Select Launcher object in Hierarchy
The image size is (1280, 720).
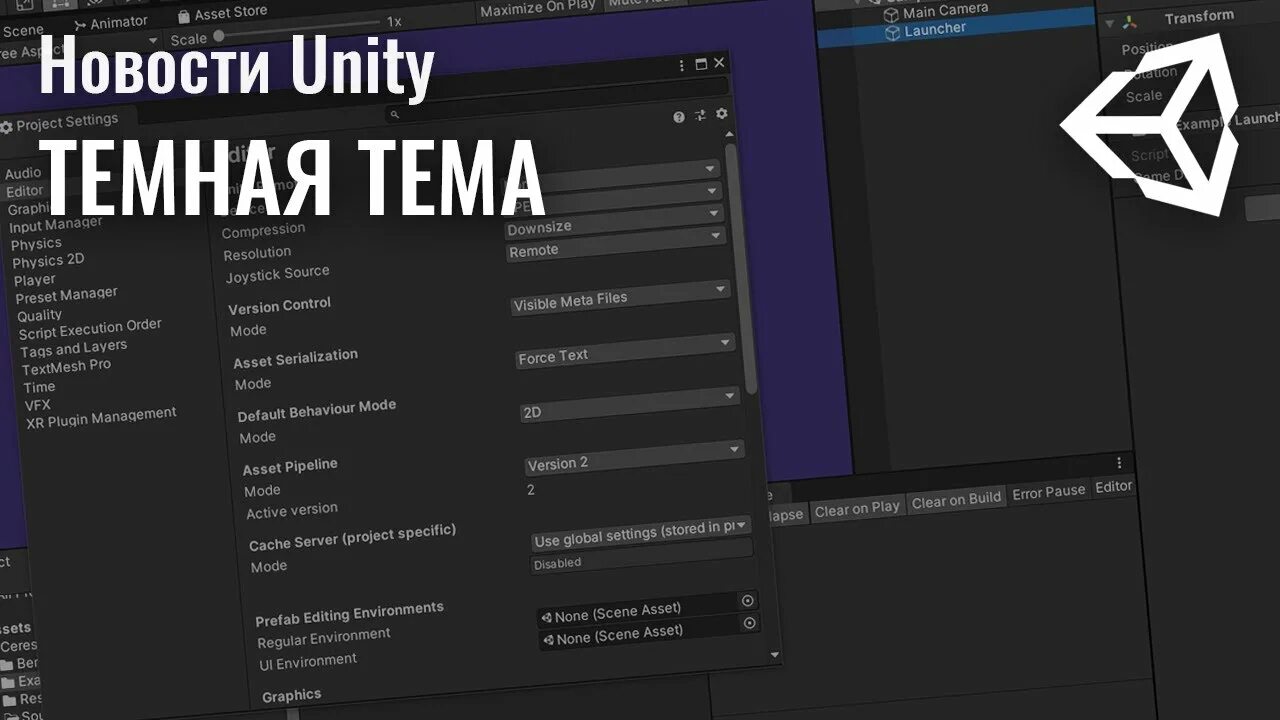pos(935,30)
